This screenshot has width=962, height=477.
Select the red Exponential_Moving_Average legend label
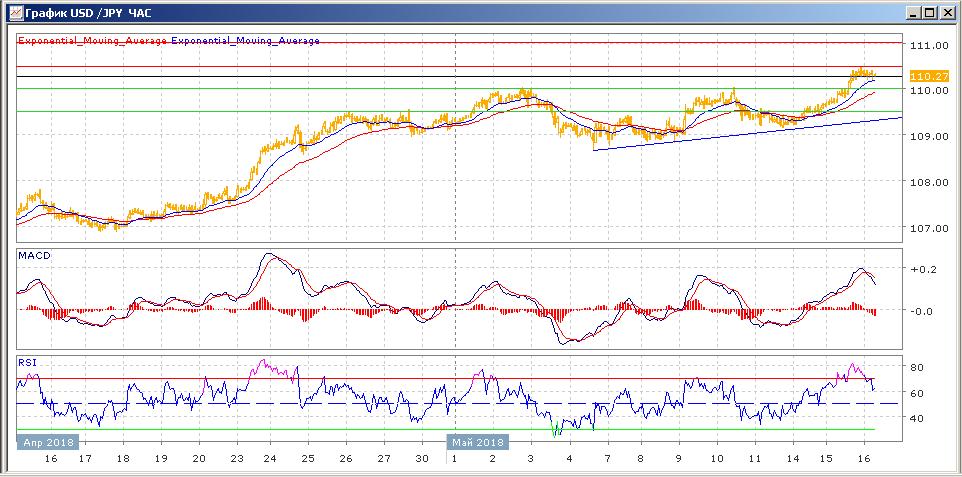coord(93,41)
